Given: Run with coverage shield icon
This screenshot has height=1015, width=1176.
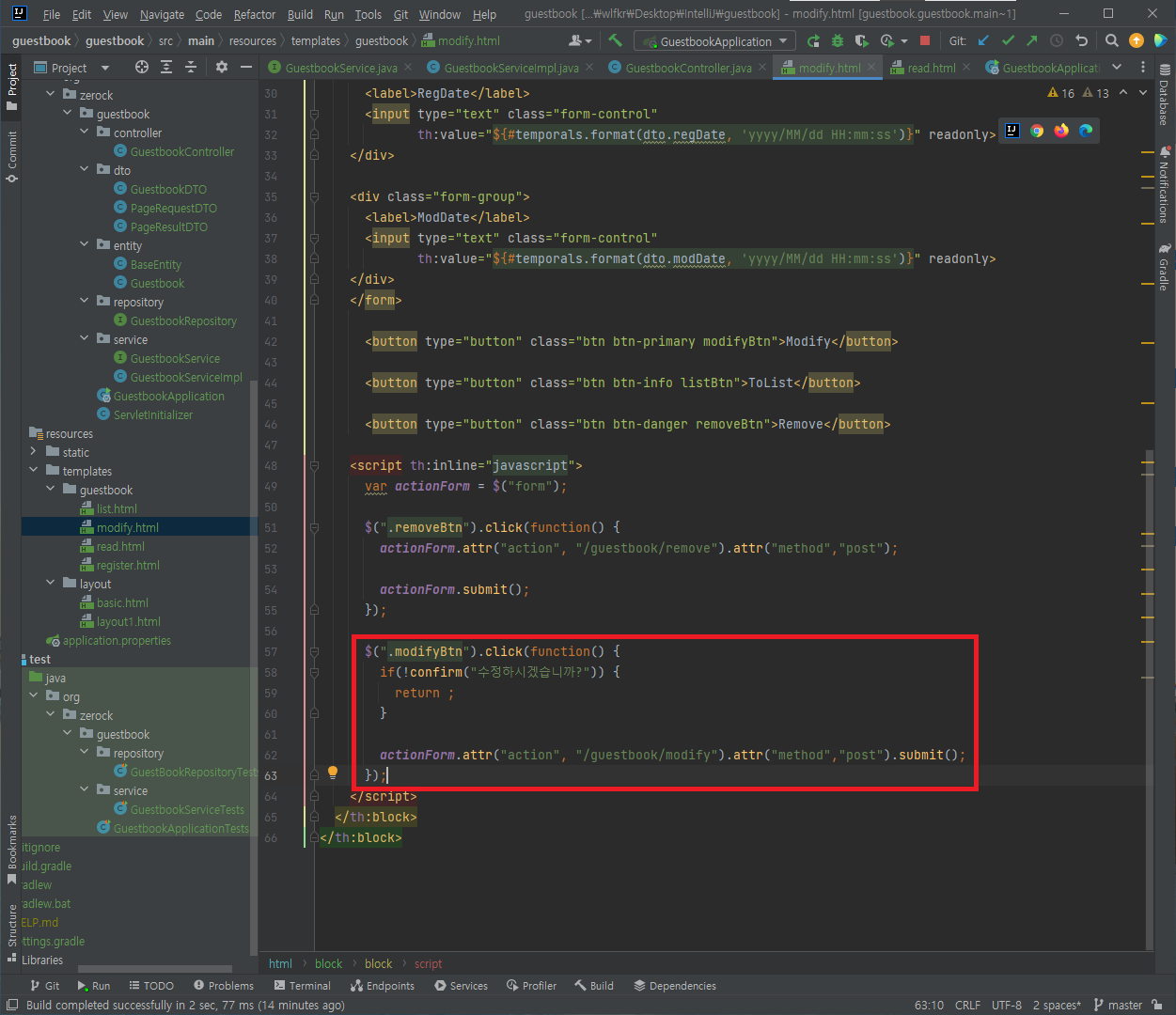Looking at the screenshot, I should point(862,41).
